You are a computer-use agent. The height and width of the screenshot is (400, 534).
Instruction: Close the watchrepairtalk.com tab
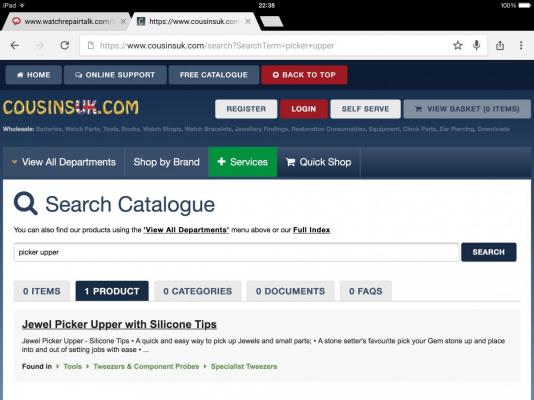[123, 21]
